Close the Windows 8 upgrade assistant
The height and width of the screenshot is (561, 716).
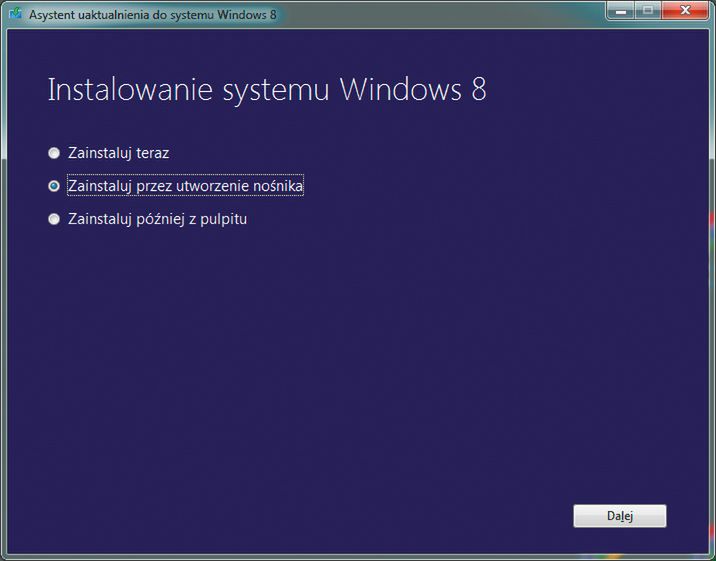pos(685,10)
